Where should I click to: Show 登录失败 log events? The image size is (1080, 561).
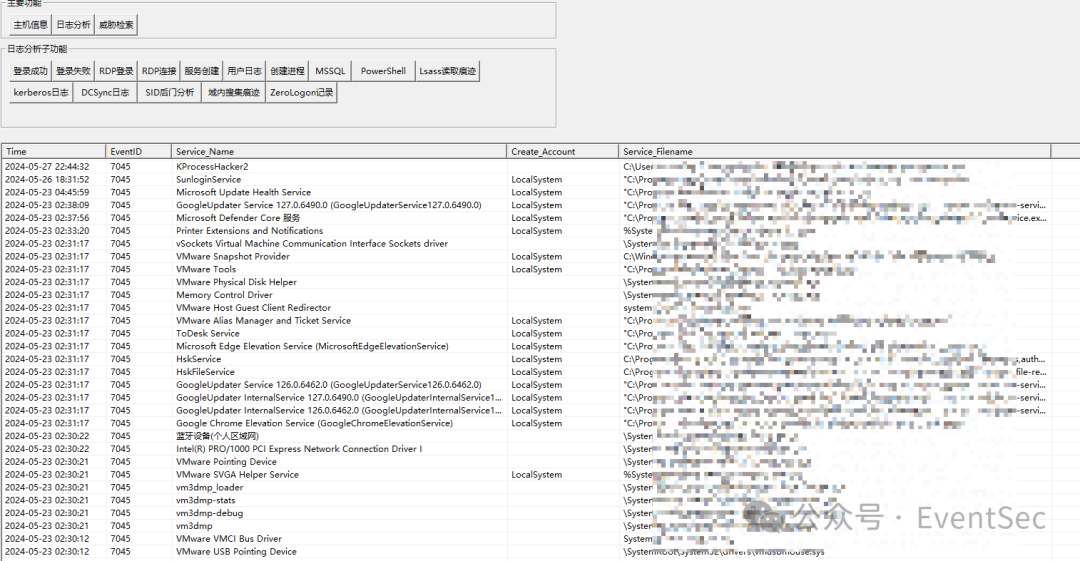(73, 71)
